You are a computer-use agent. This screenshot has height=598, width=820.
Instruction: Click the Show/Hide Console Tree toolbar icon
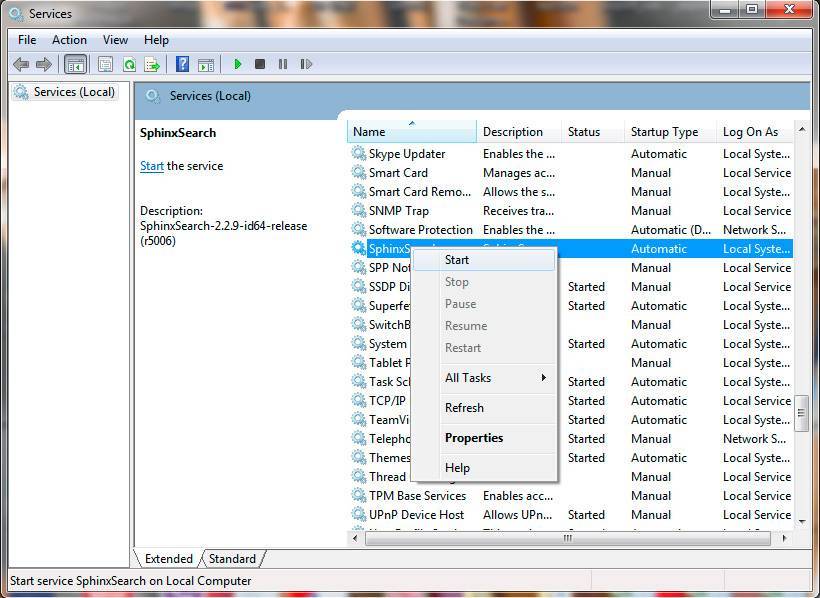75,64
